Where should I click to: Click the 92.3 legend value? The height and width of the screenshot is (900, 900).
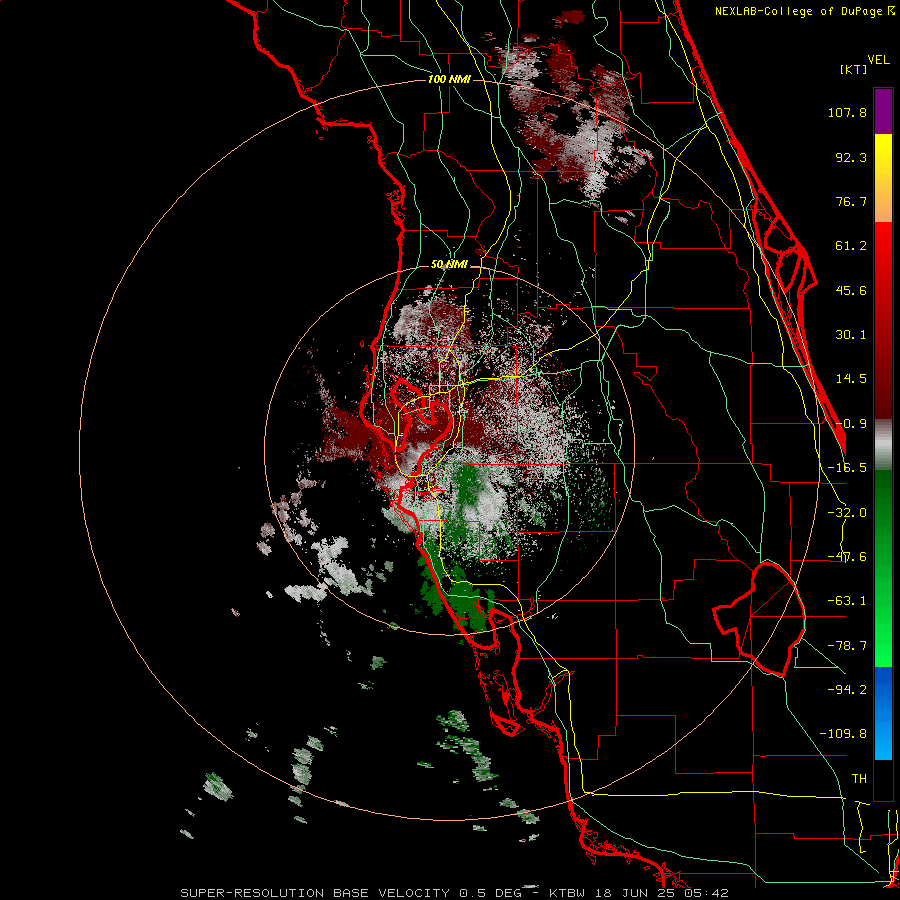tap(851, 157)
